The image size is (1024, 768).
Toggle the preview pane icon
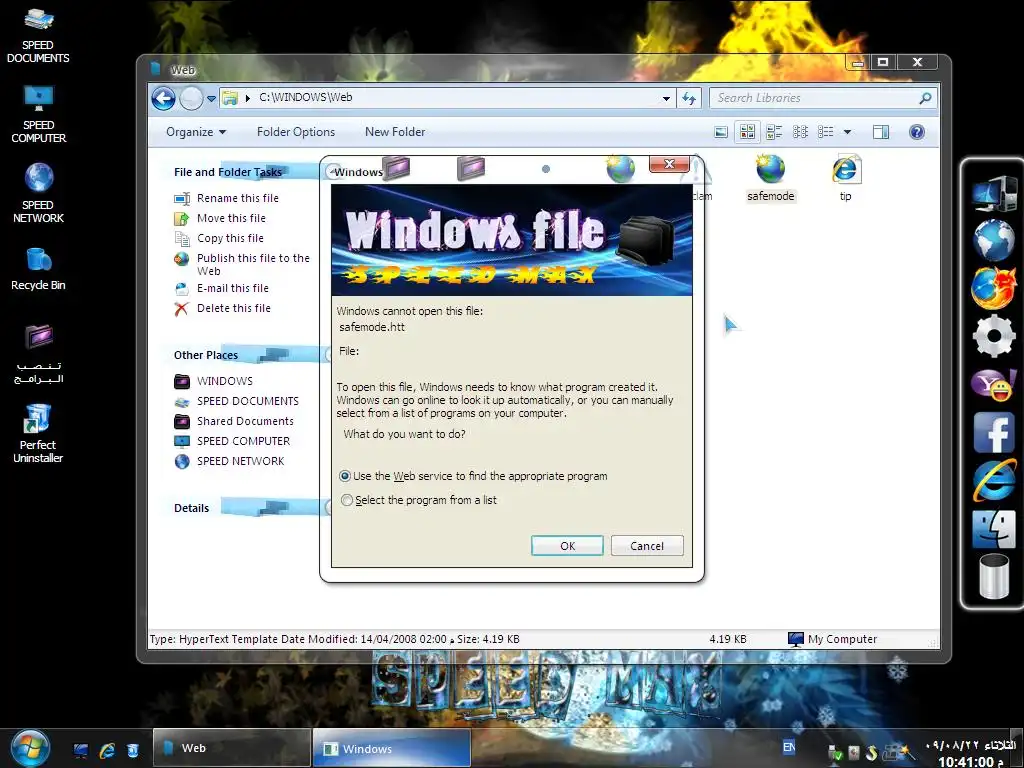(880, 132)
